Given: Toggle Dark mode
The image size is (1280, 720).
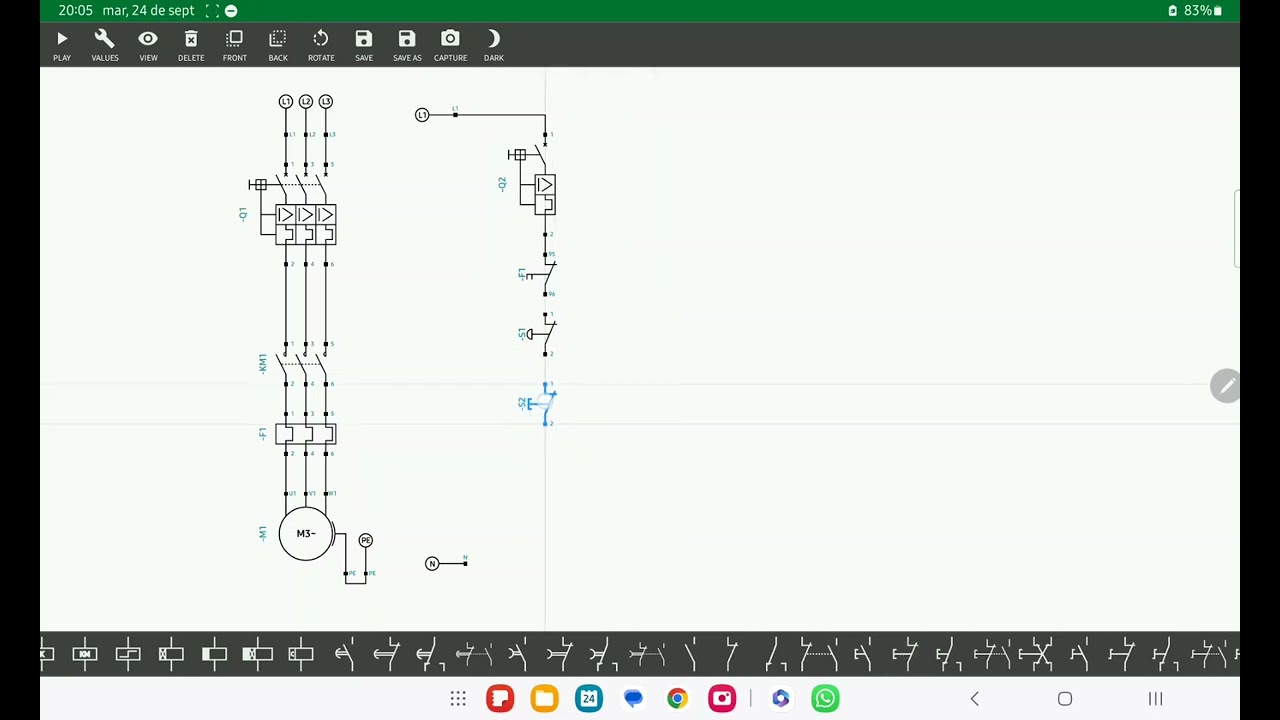Looking at the screenshot, I should click(x=494, y=45).
